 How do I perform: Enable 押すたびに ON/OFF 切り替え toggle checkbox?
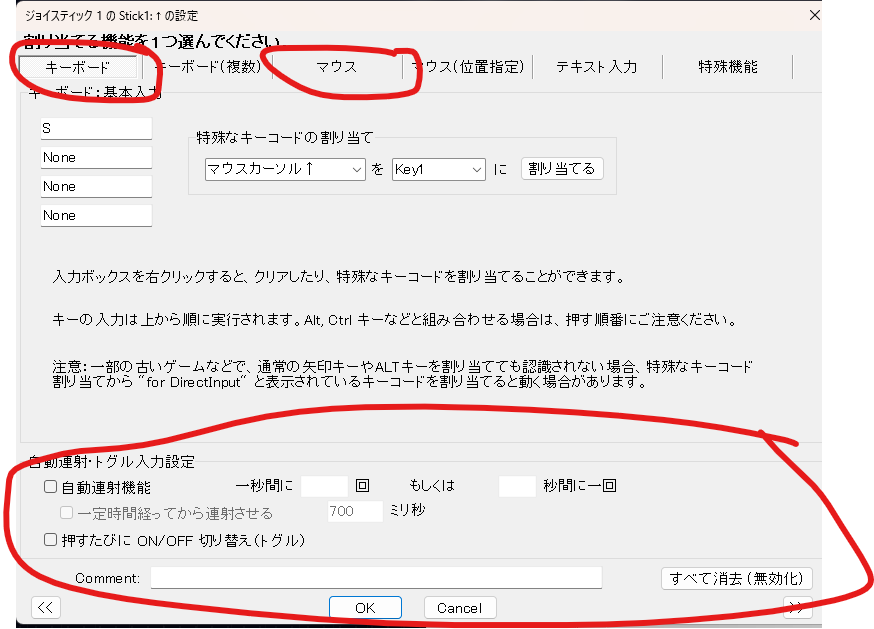(51, 540)
